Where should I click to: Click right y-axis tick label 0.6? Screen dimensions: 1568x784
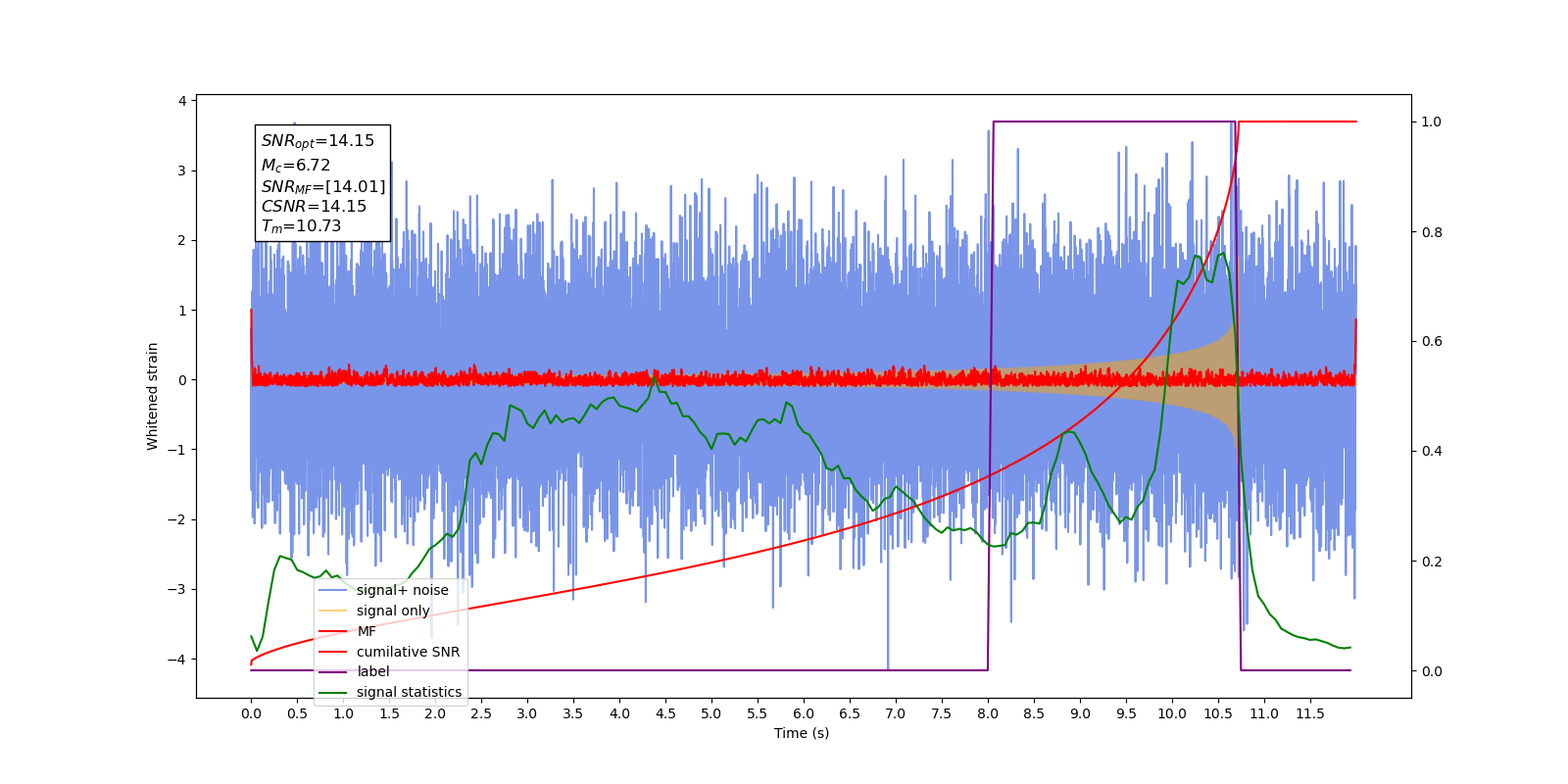1432,342
